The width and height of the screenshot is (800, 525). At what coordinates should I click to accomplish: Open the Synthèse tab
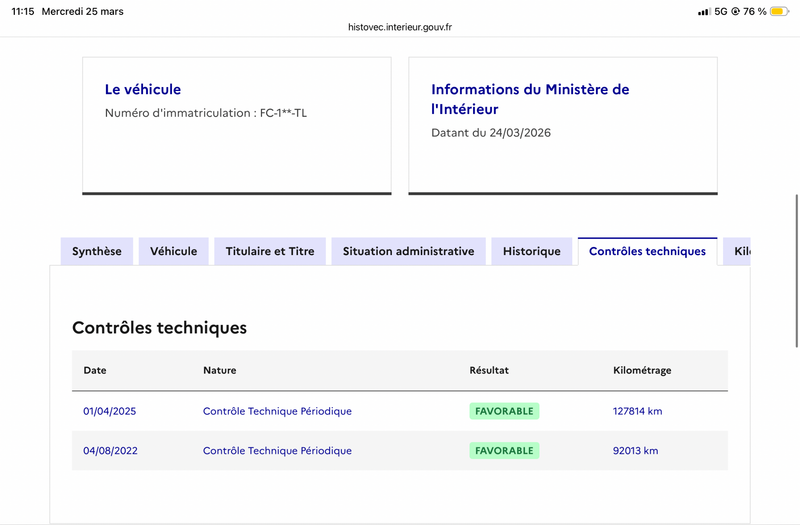click(x=97, y=251)
